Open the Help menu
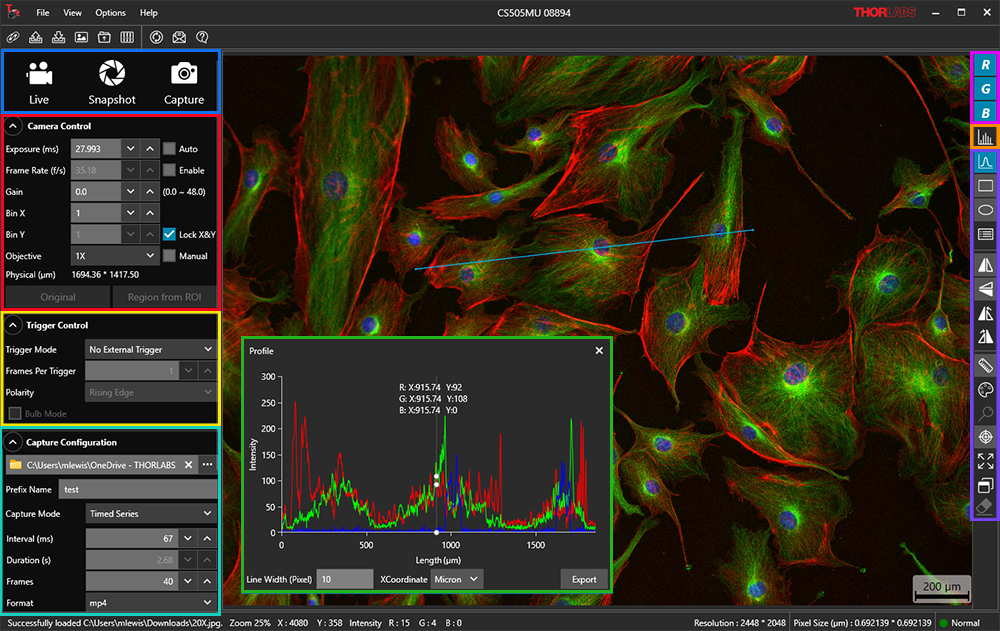The height and width of the screenshot is (631, 1000). click(x=149, y=13)
